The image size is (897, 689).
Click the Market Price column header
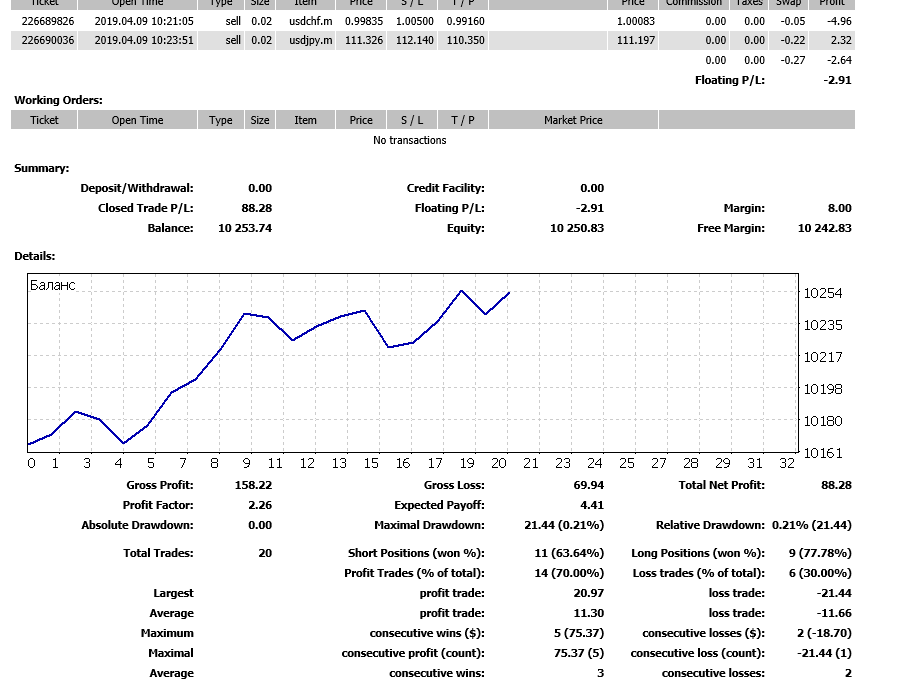[573, 120]
